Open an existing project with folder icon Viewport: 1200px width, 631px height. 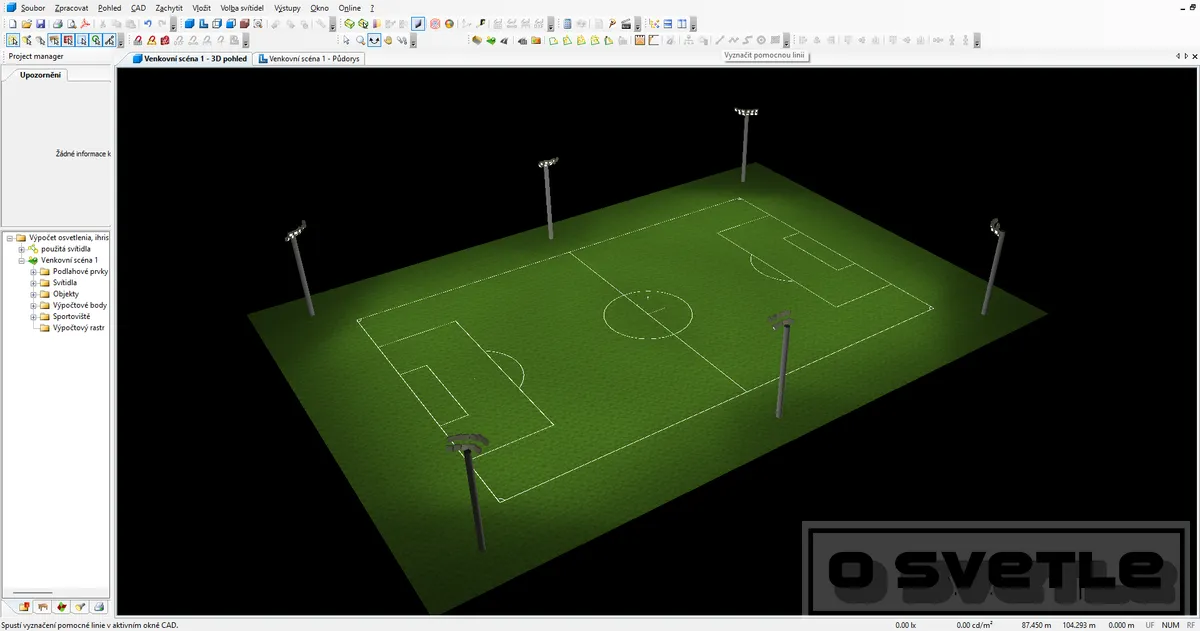click(26, 23)
